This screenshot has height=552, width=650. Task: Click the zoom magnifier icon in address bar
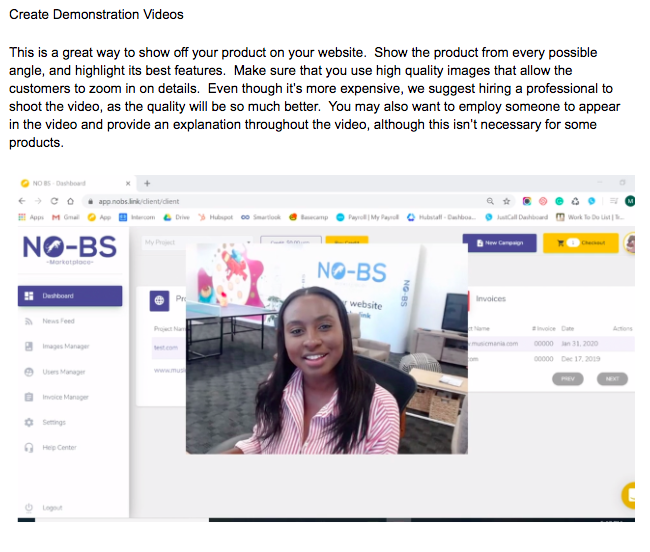tap(489, 201)
